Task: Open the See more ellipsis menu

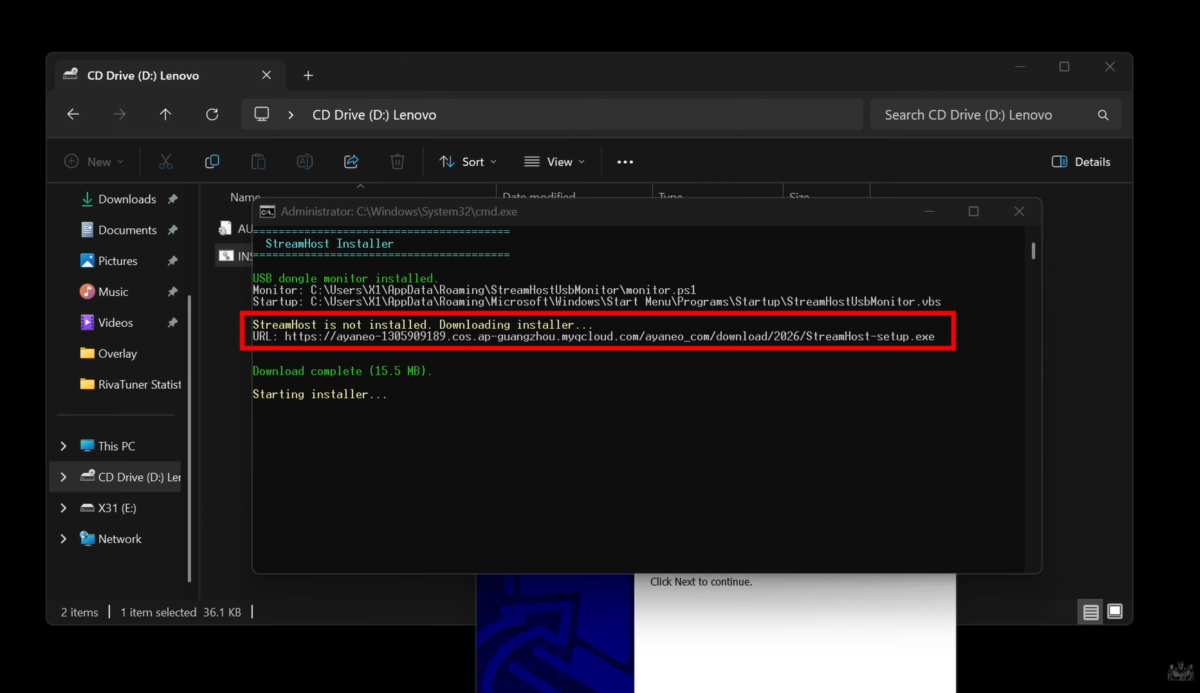Action: pyautogui.click(x=625, y=161)
